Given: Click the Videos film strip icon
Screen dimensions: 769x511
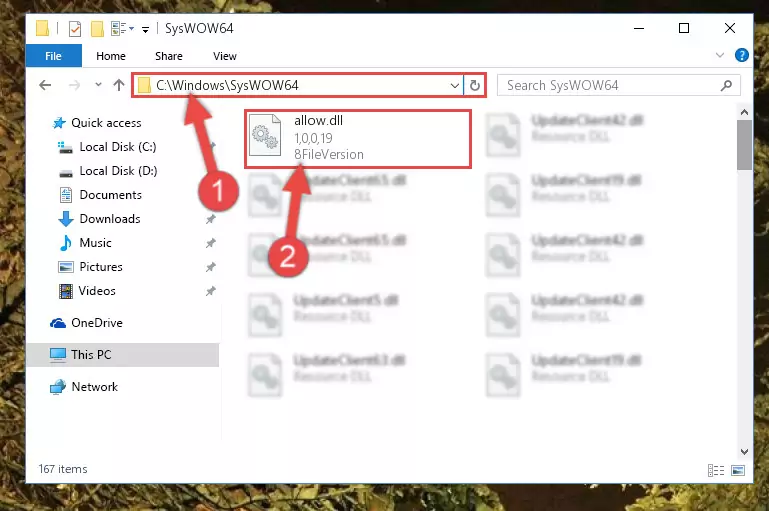Looking at the screenshot, I should (x=66, y=291).
